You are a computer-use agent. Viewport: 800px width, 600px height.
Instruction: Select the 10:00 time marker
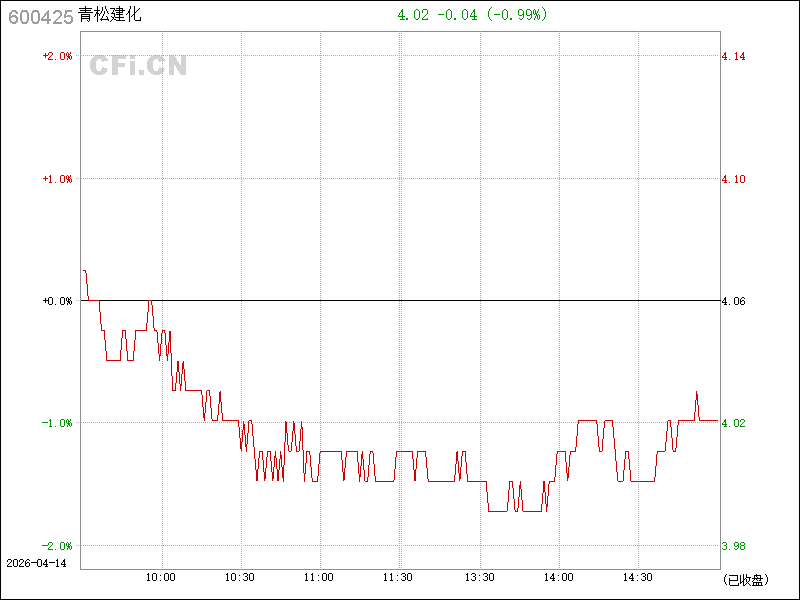161,578
